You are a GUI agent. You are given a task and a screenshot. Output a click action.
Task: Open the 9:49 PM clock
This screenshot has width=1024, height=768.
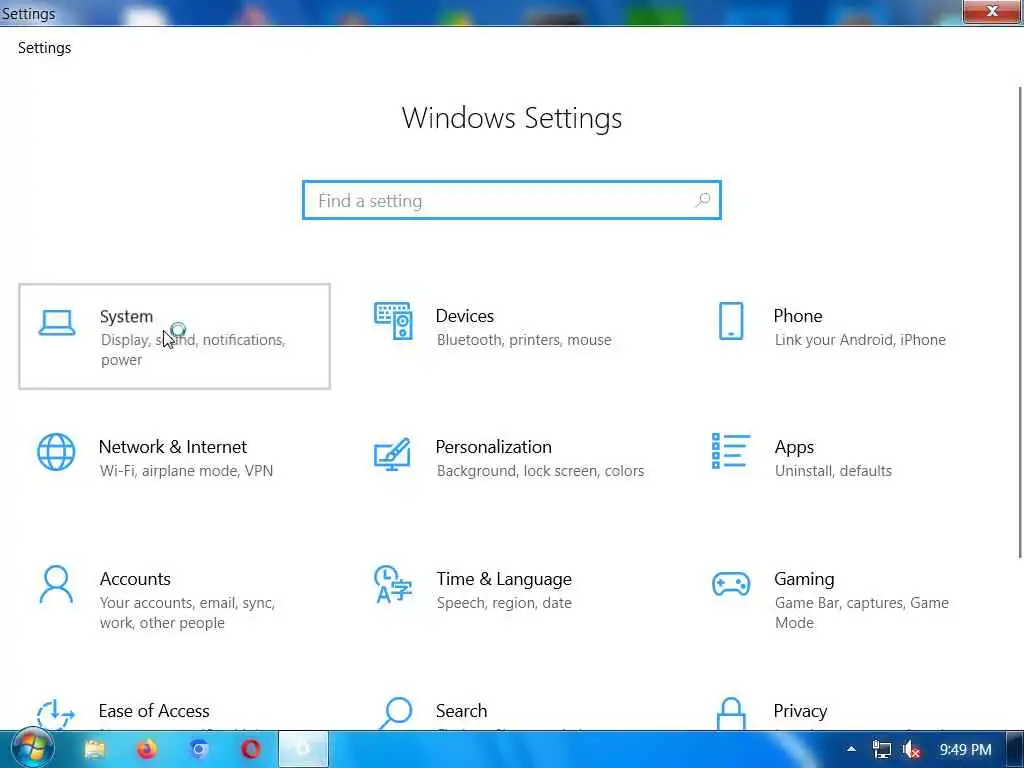pyautogui.click(x=965, y=750)
